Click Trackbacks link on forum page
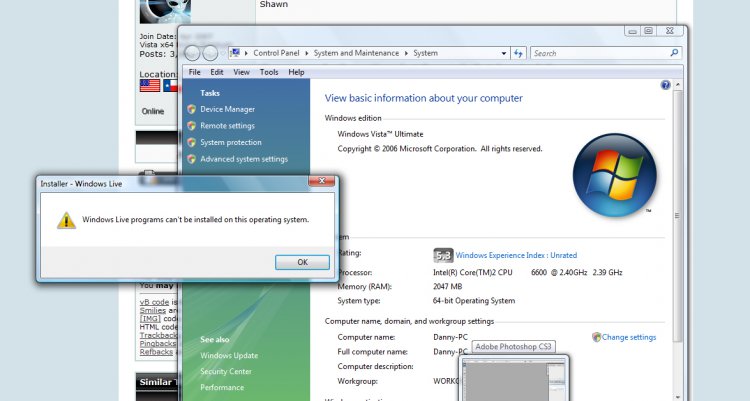Viewport: 750px width, 401px height. pyautogui.click(x=158, y=335)
